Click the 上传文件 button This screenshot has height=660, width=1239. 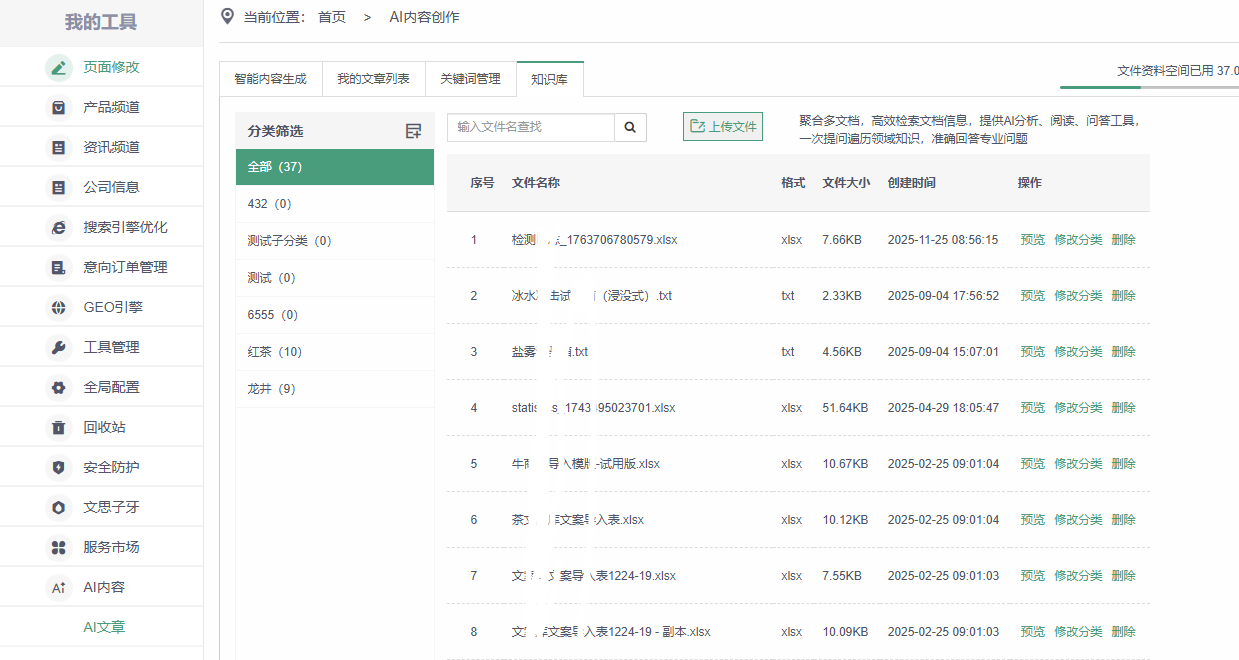coord(723,127)
